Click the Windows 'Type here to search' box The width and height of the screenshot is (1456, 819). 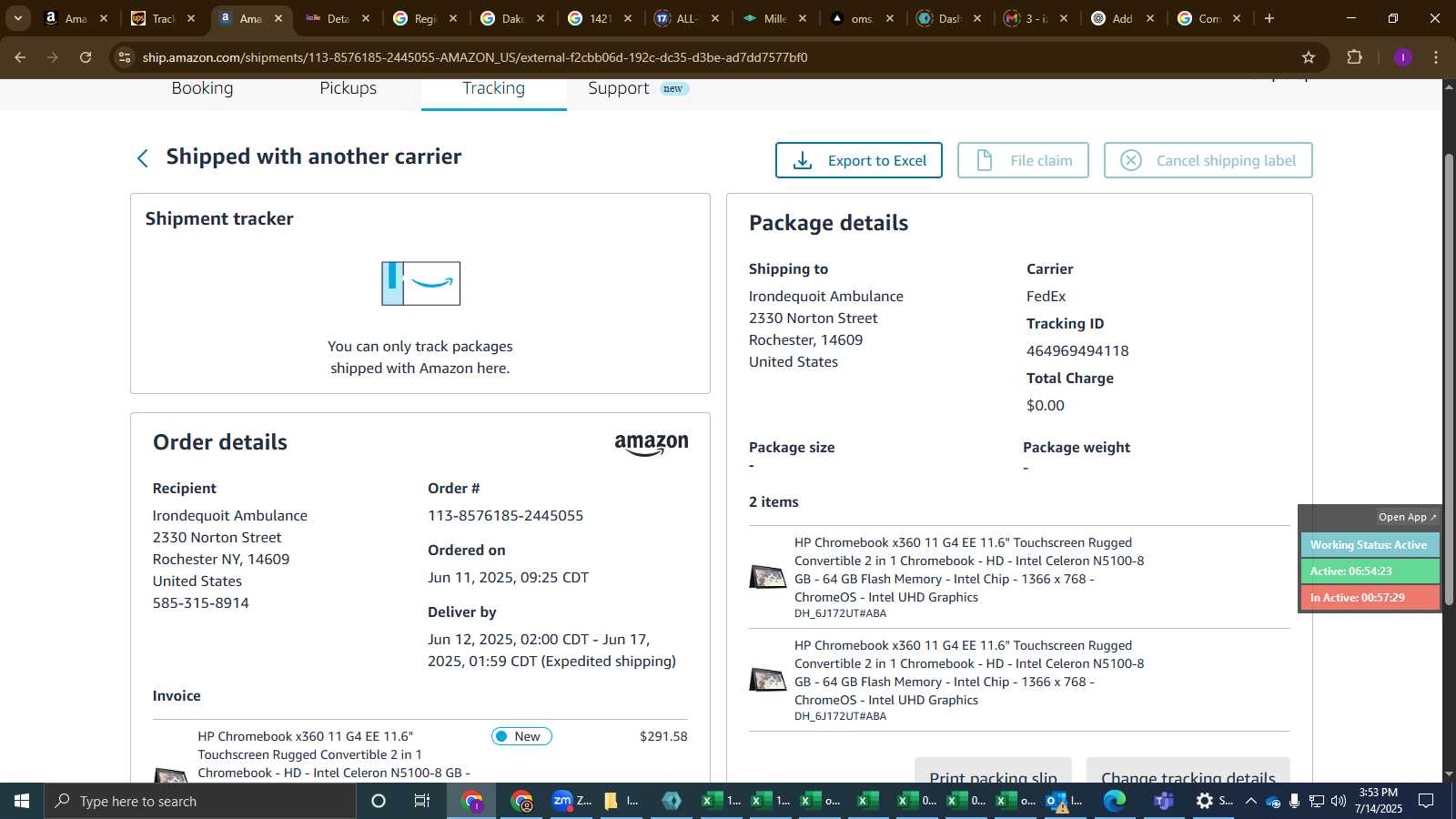pos(200,801)
